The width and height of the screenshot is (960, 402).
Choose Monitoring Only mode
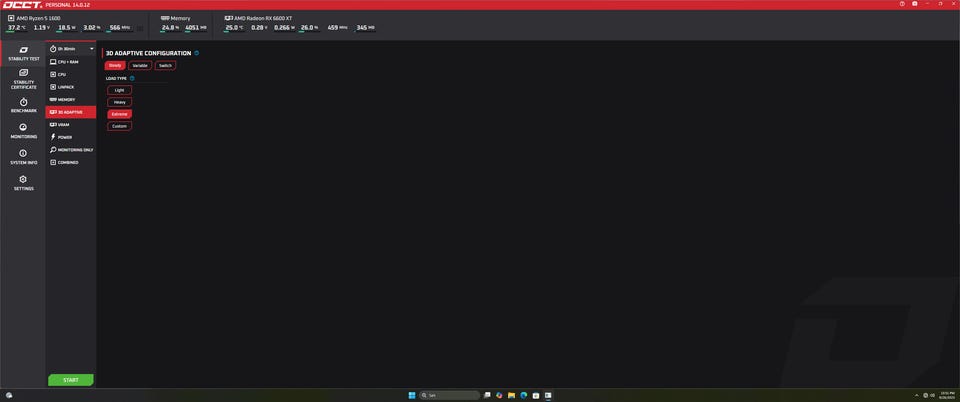(x=71, y=150)
